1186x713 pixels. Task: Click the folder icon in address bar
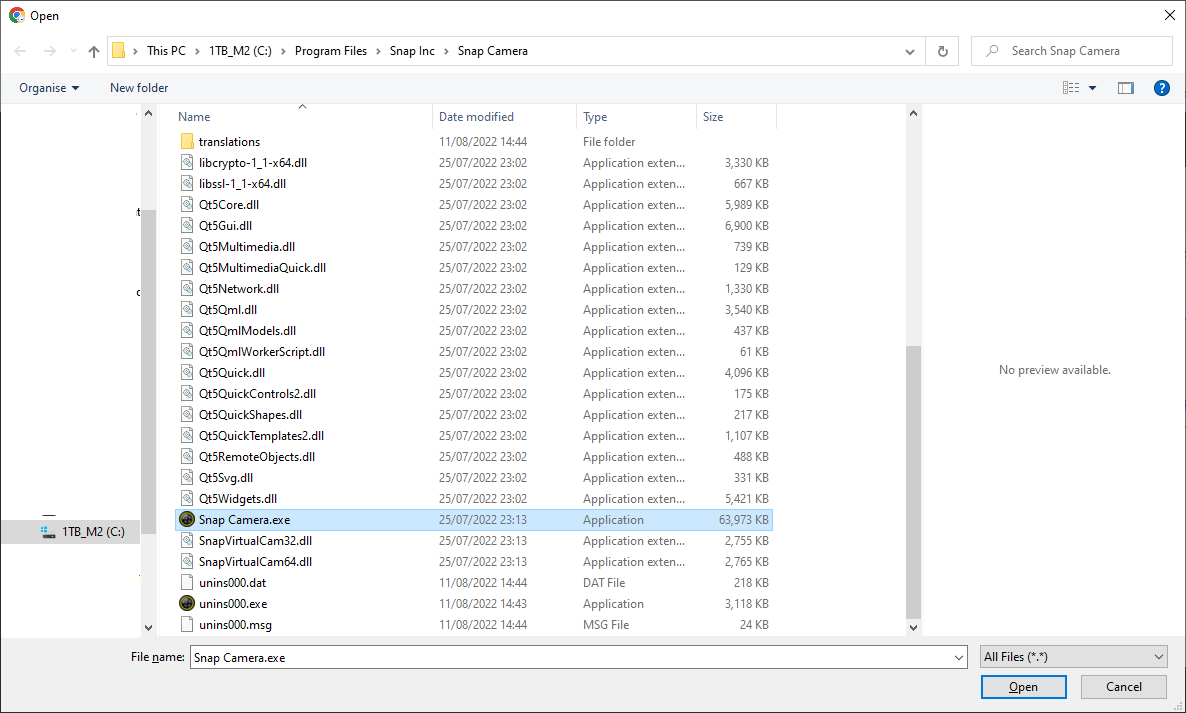pos(118,51)
